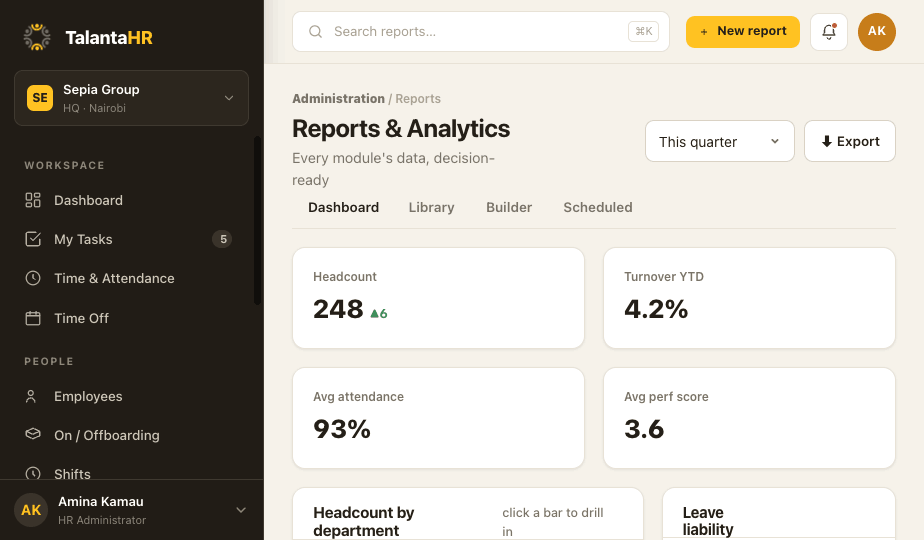
Task: Switch to the Builder tab
Action: (x=509, y=208)
